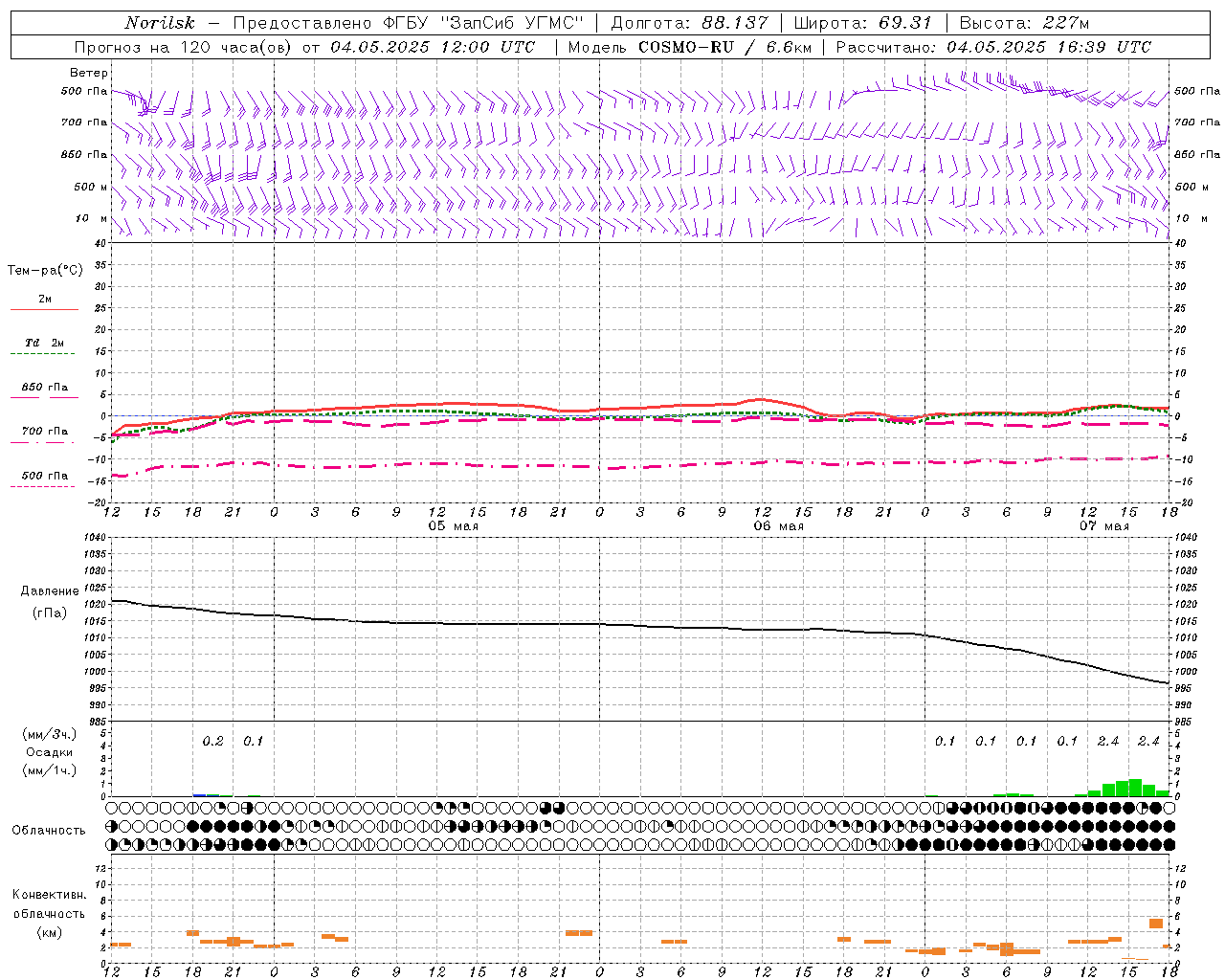This screenshot has height=980, width=1225.
Task: Click the "850 гПа" entry in temperature legend
Action: point(45,388)
